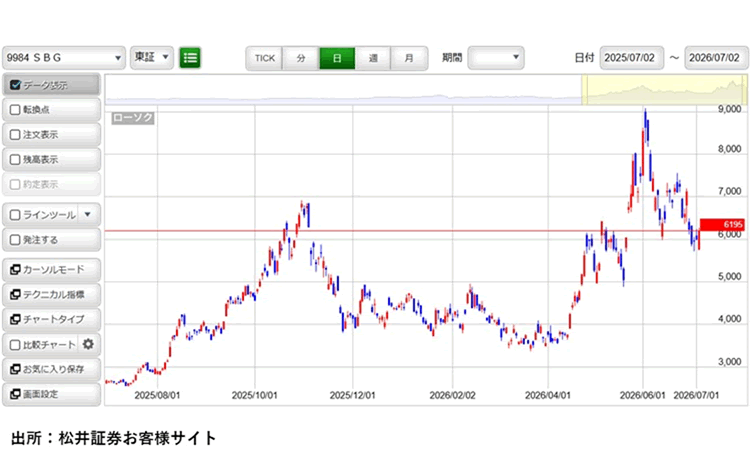Click Save to Favorites icon

click(x=15, y=369)
